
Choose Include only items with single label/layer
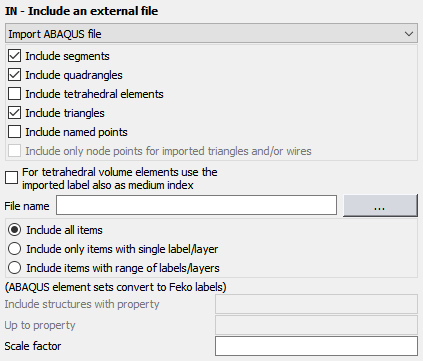(14, 249)
